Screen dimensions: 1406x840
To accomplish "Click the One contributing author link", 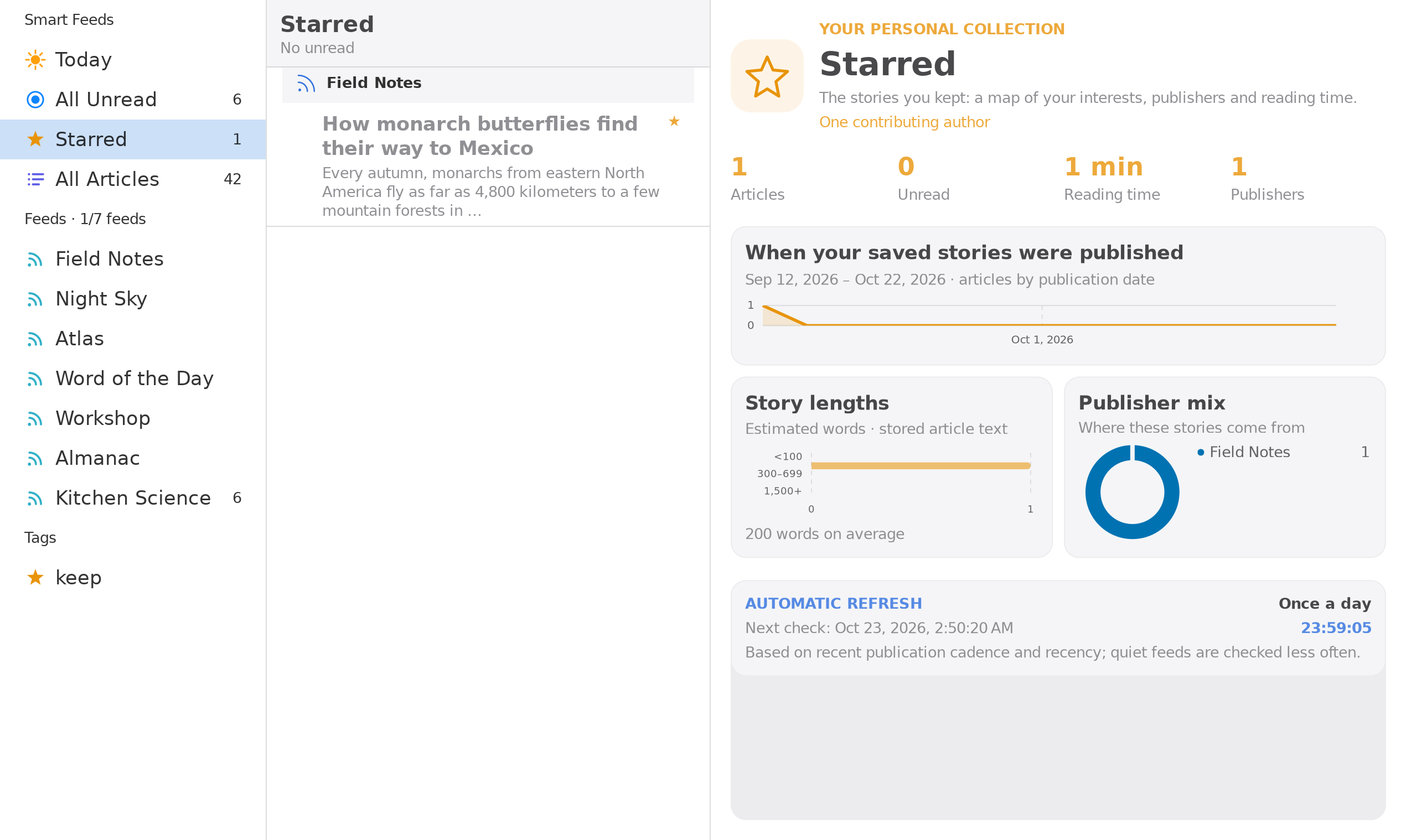I will click(904, 122).
